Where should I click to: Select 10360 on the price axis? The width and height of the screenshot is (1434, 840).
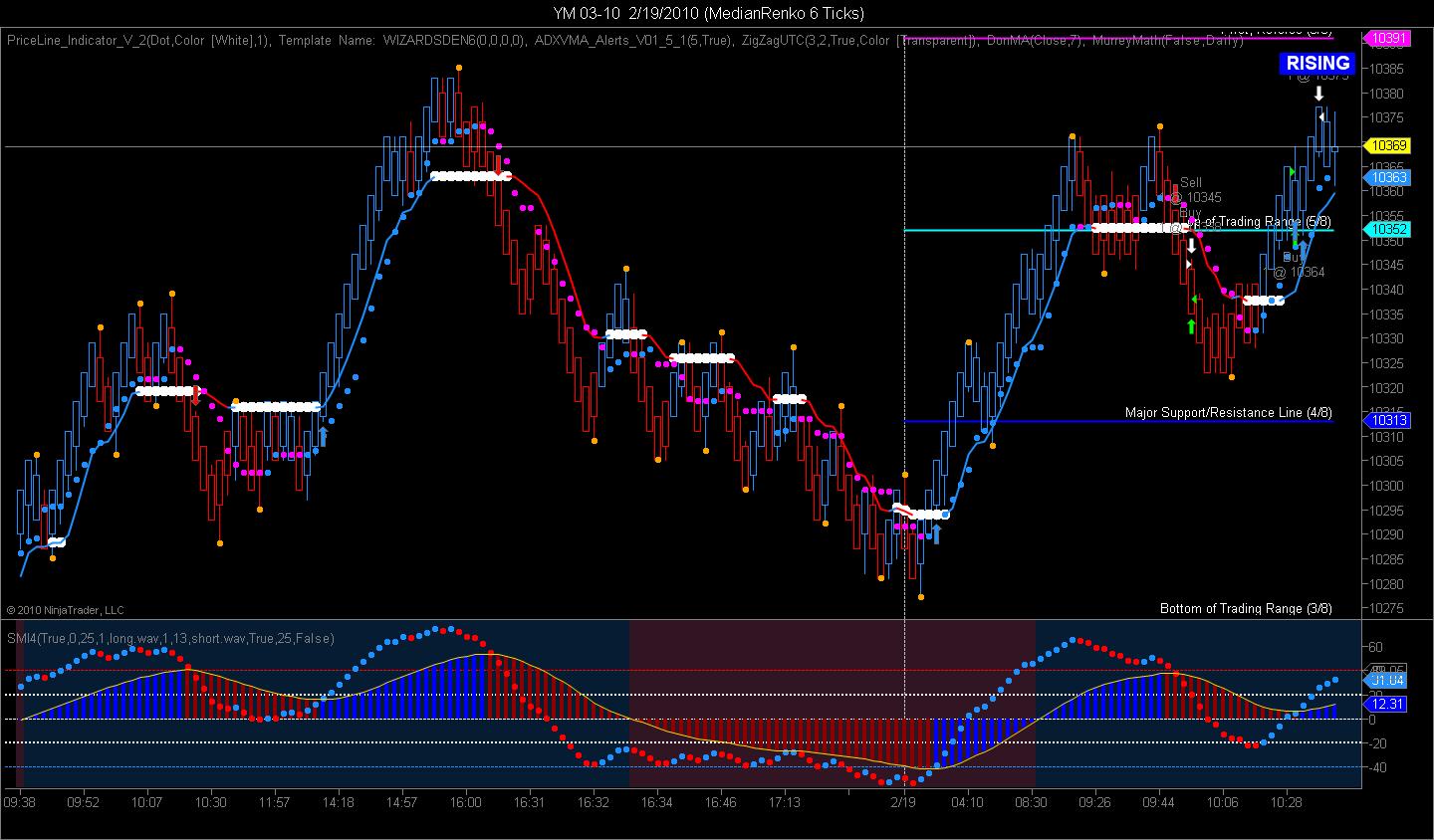click(1387, 191)
